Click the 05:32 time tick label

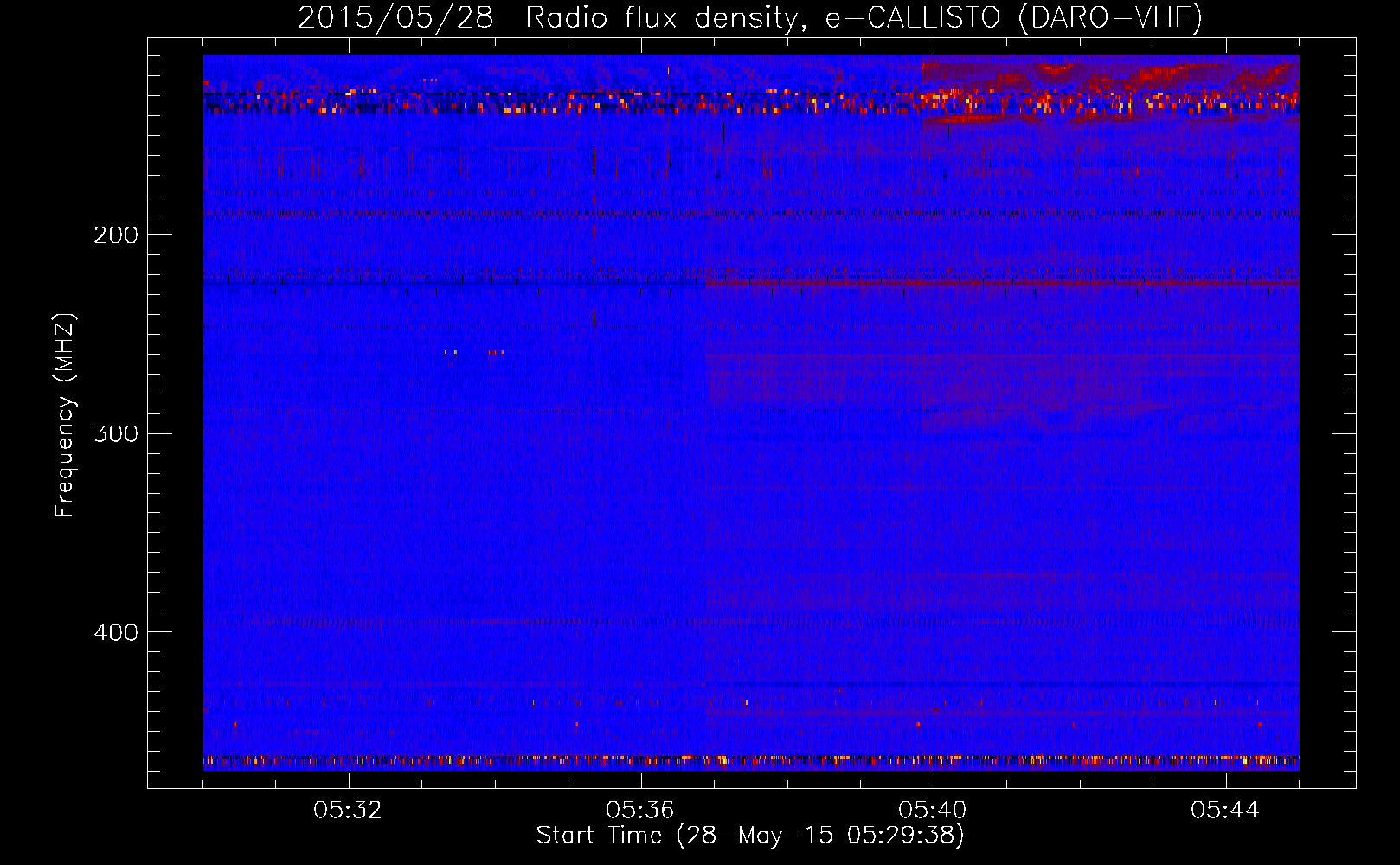[x=348, y=811]
